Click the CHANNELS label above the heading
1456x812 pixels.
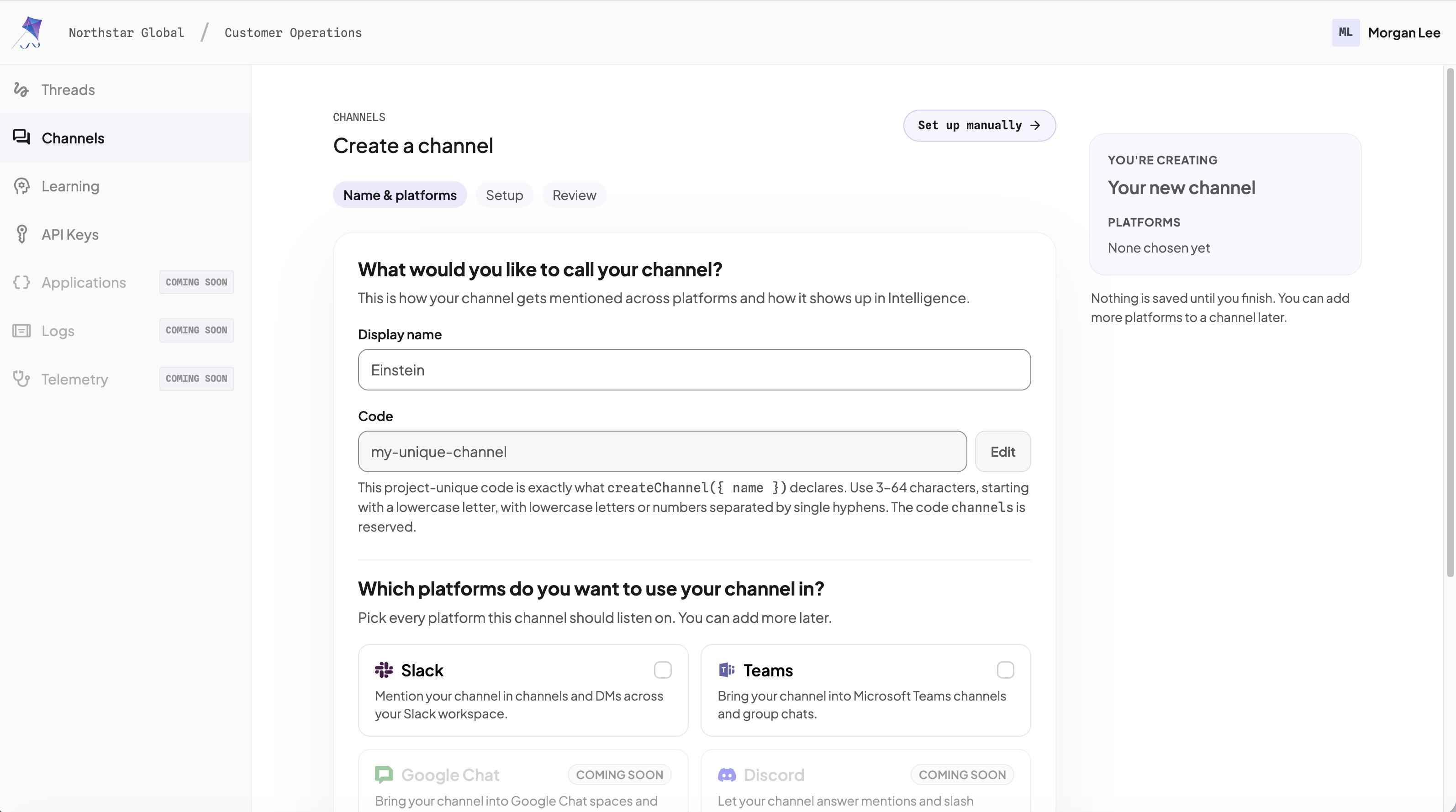tap(359, 117)
